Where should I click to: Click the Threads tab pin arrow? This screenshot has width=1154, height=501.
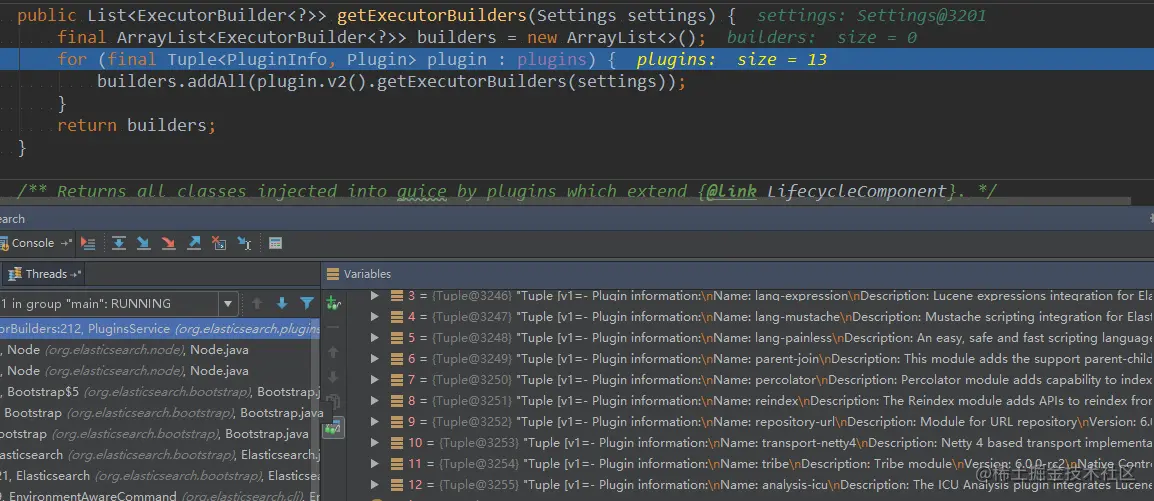[x=77, y=274]
